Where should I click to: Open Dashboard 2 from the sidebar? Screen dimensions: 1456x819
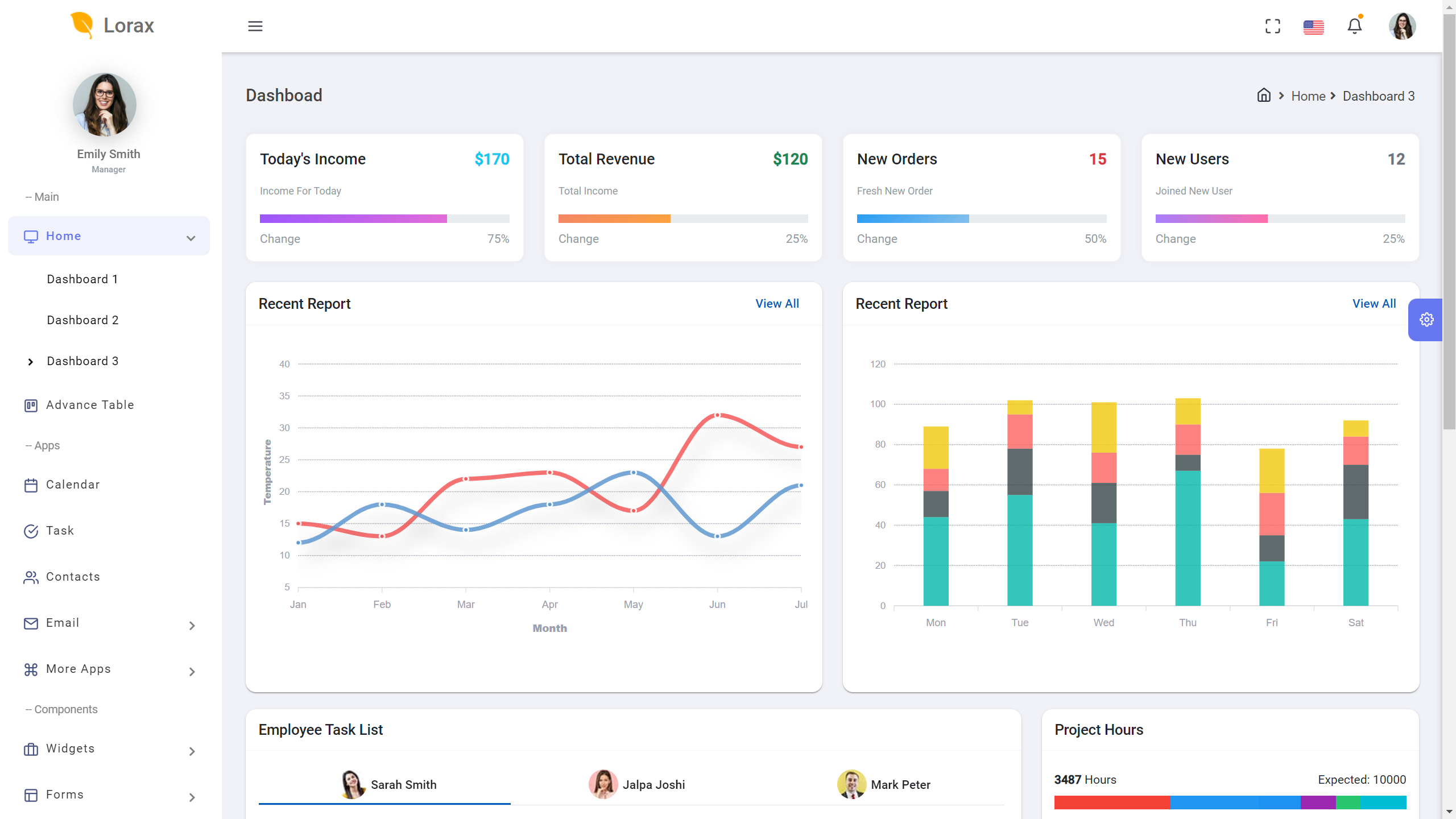(82, 320)
